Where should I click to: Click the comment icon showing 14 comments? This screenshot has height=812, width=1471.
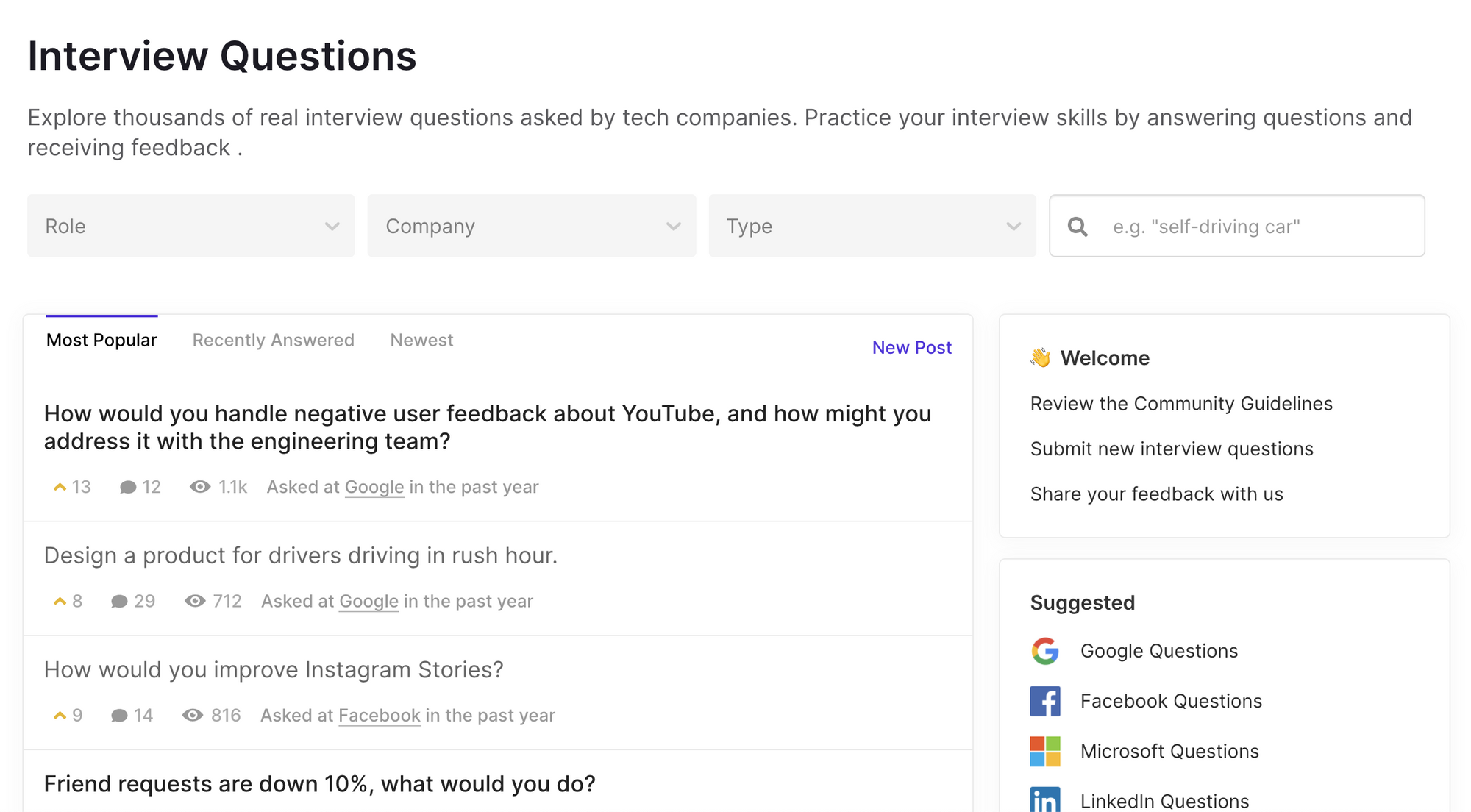point(119,715)
